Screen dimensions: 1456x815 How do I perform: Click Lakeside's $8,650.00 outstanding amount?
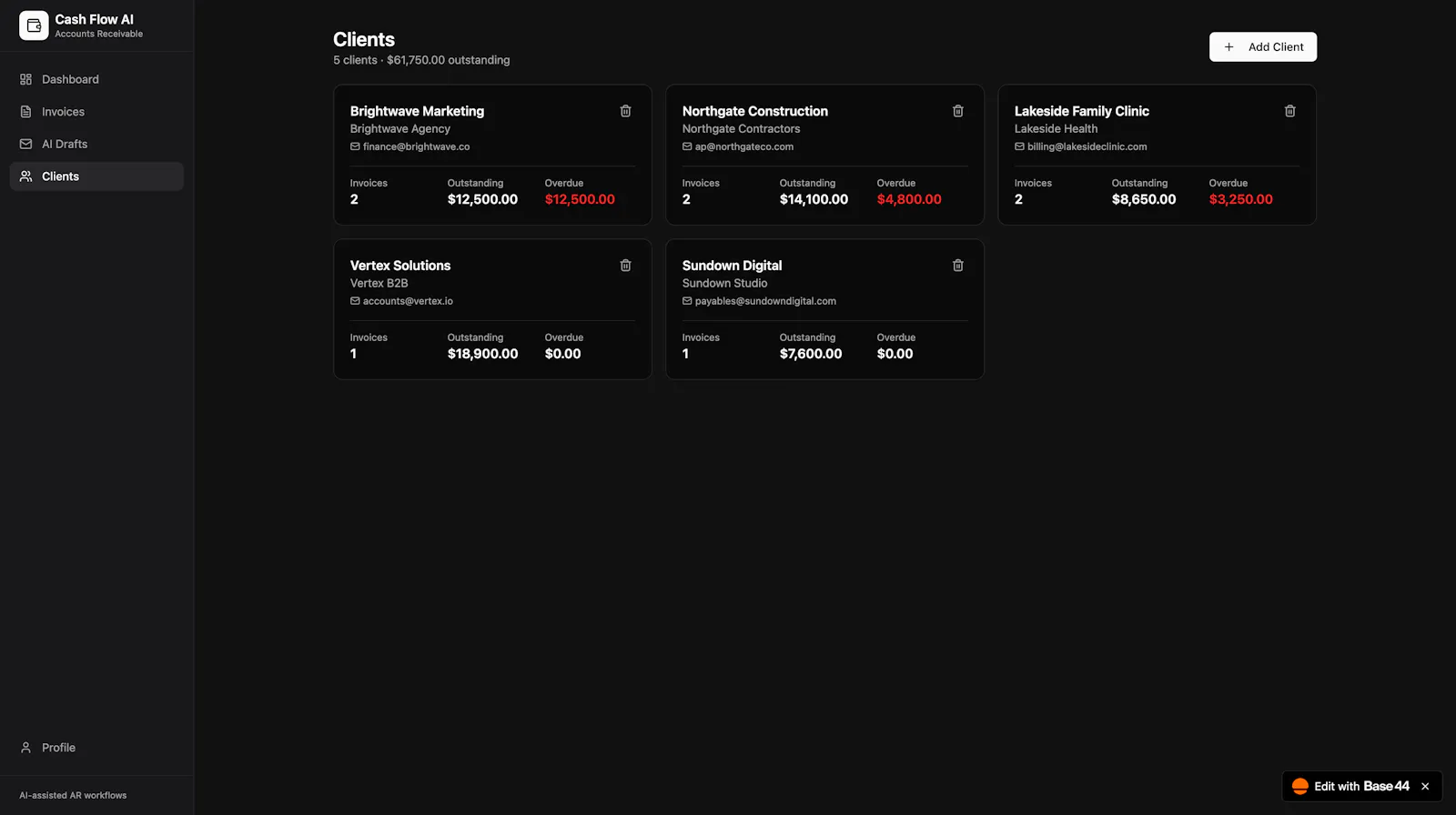[x=1144, y=199]
